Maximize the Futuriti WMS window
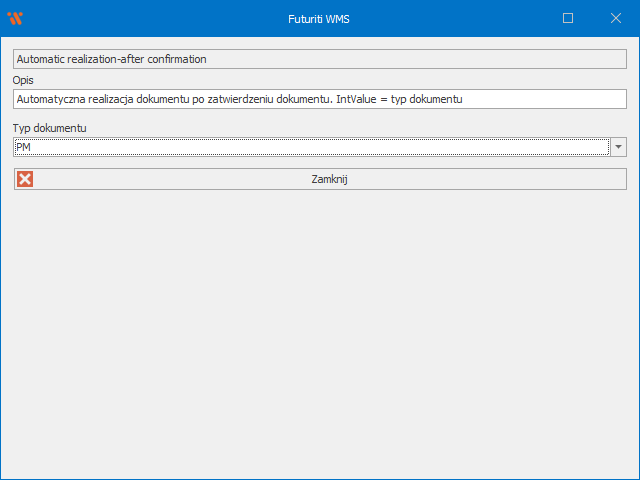 [x=568, y=18]
